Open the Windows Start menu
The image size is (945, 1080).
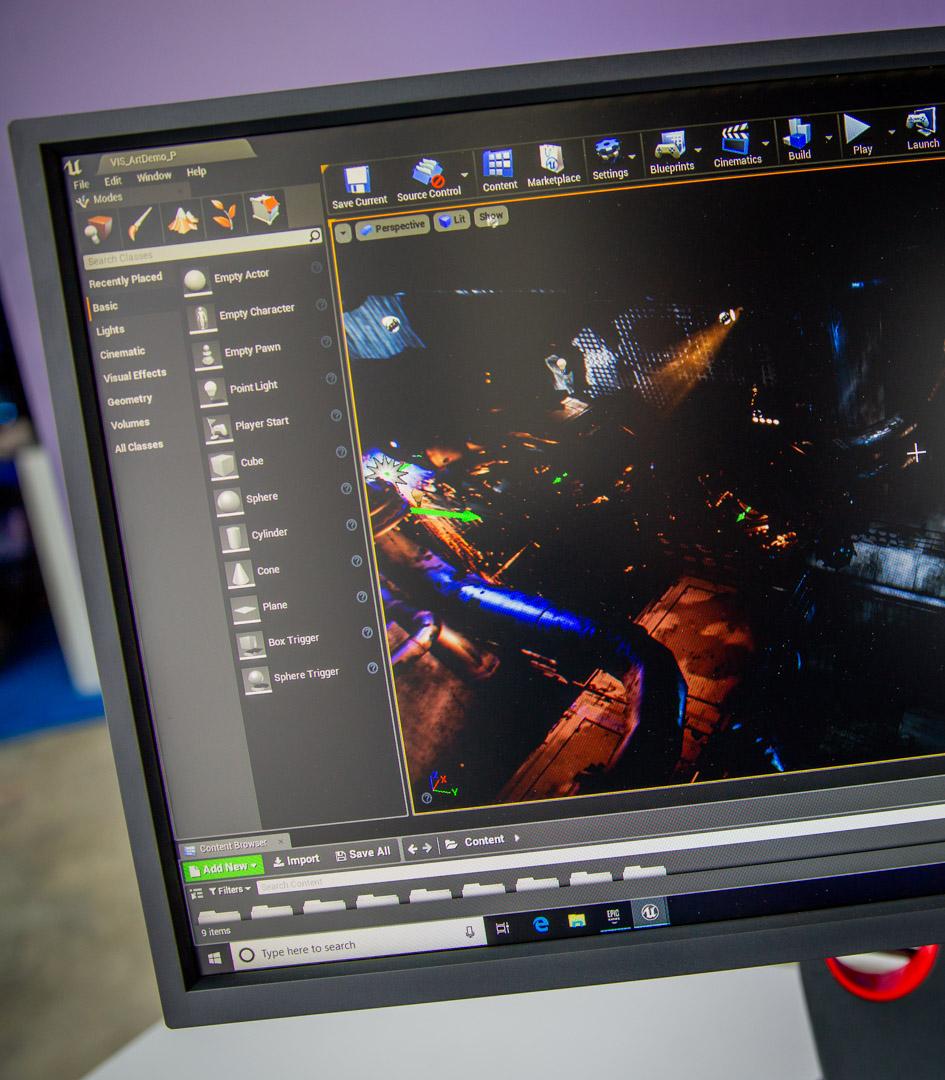tap(214, 958)
